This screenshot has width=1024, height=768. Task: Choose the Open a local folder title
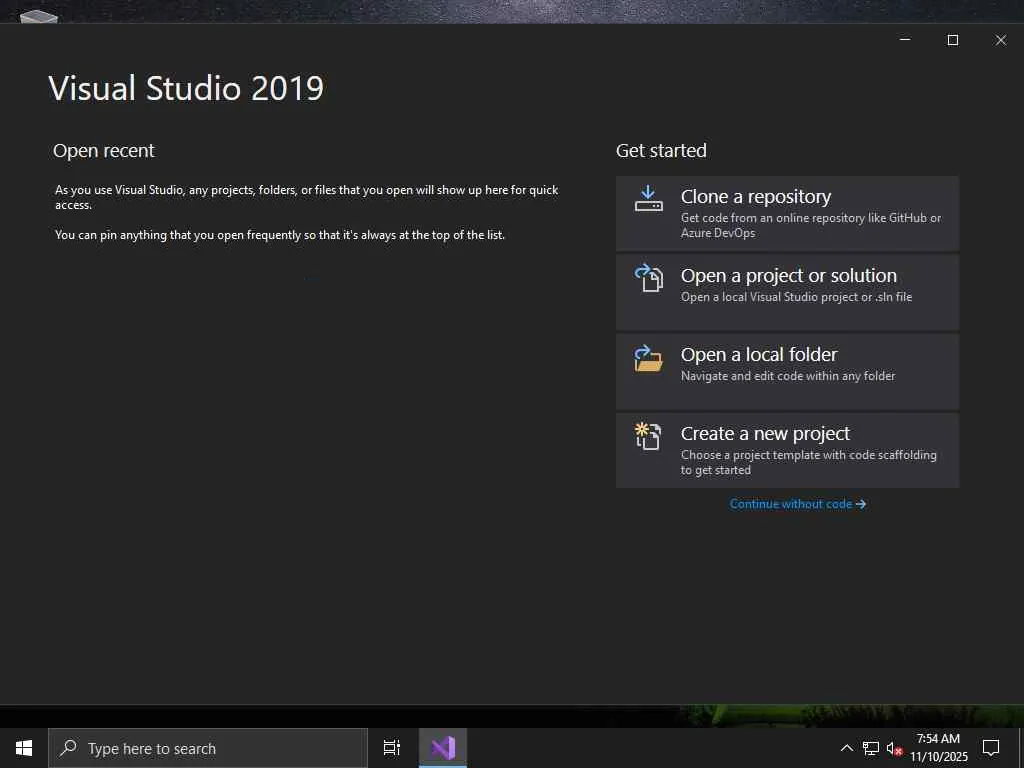759,355
